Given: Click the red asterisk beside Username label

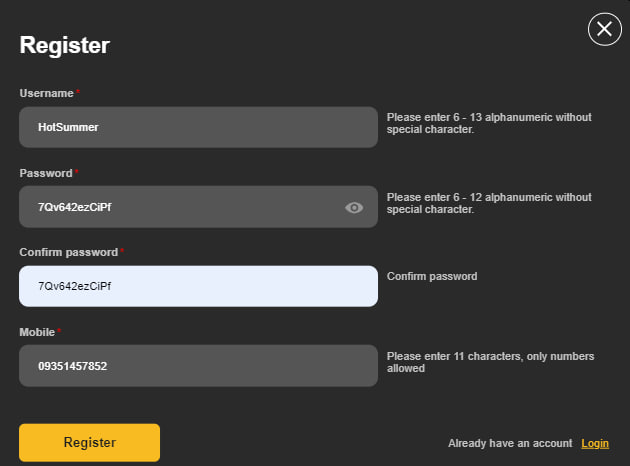Looking at the screenshot, I should [x=78, y=92].
